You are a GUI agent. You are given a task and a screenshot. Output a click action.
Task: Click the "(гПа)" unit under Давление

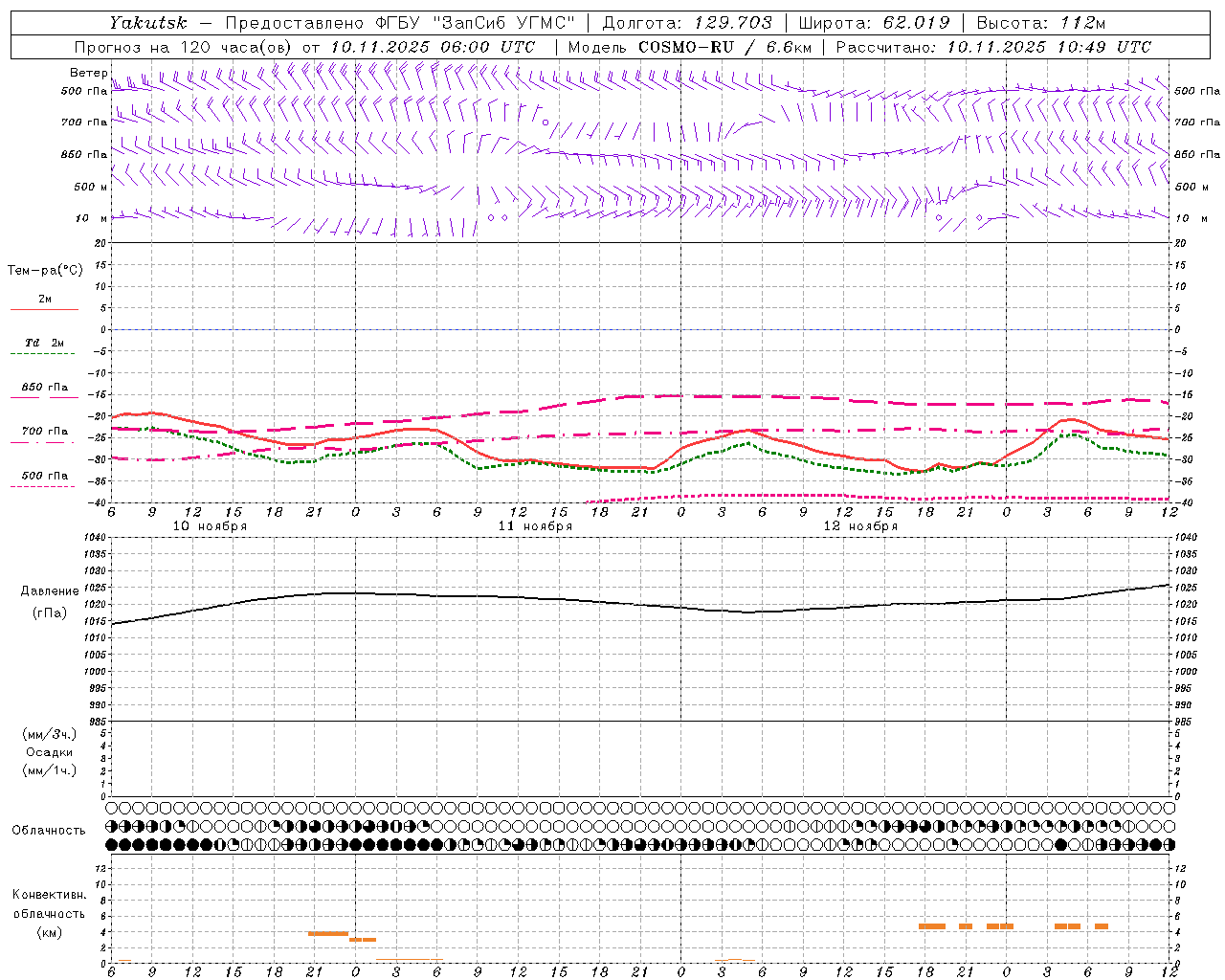pos(50,613)
